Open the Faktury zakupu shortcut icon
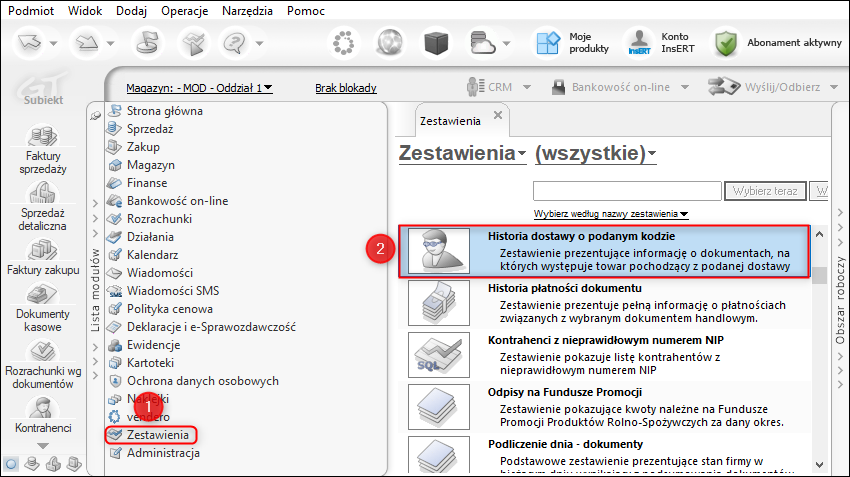This screenshot has height=477, width=850. [42, 249]
